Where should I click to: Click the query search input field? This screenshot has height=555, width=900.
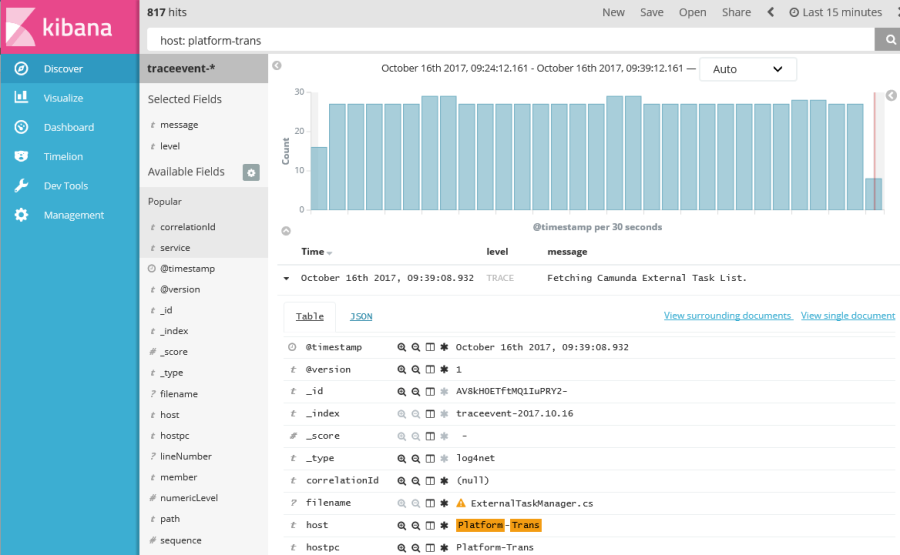510,40
